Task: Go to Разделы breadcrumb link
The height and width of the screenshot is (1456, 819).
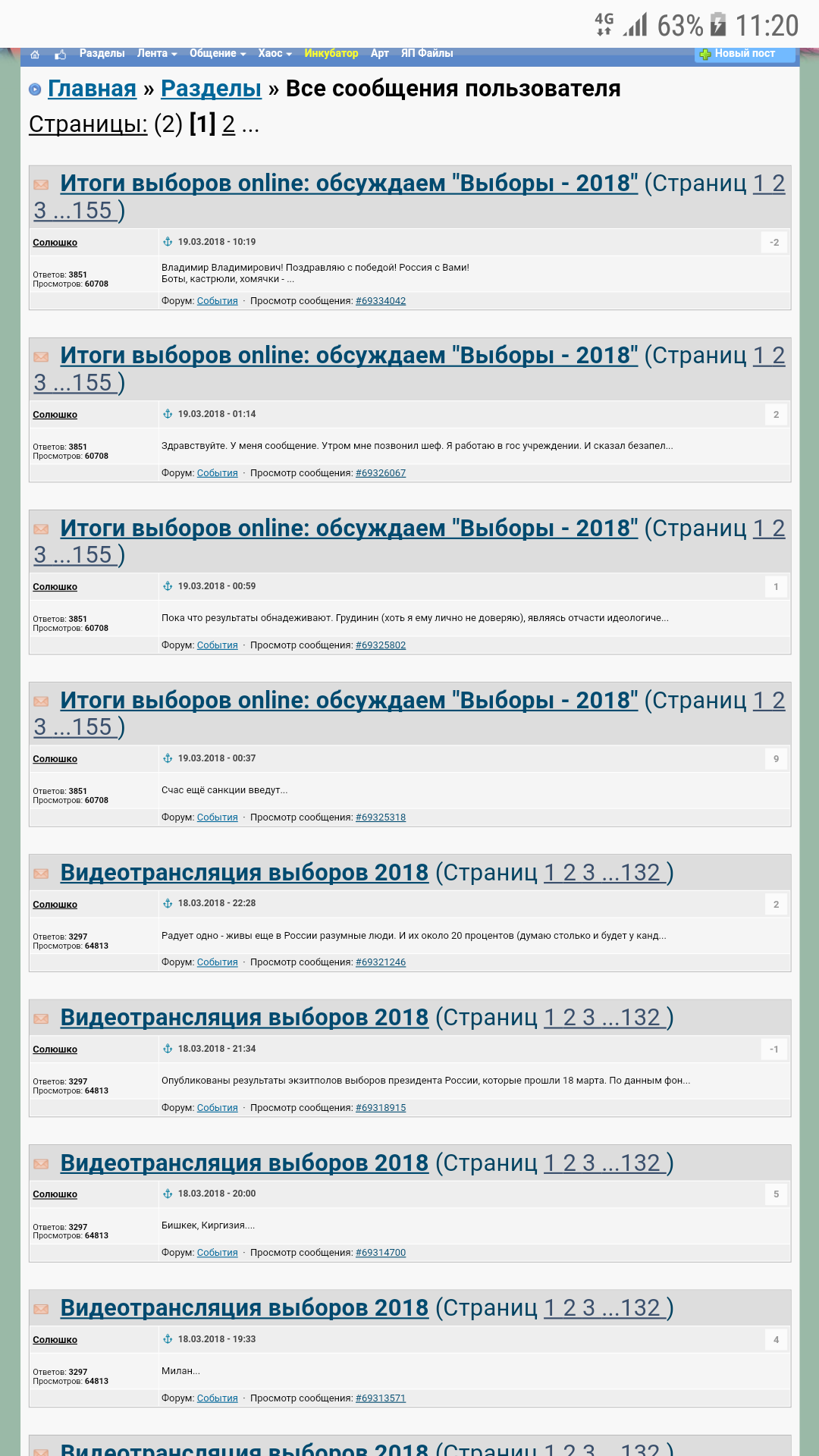Action: click(x=211, y=89)
